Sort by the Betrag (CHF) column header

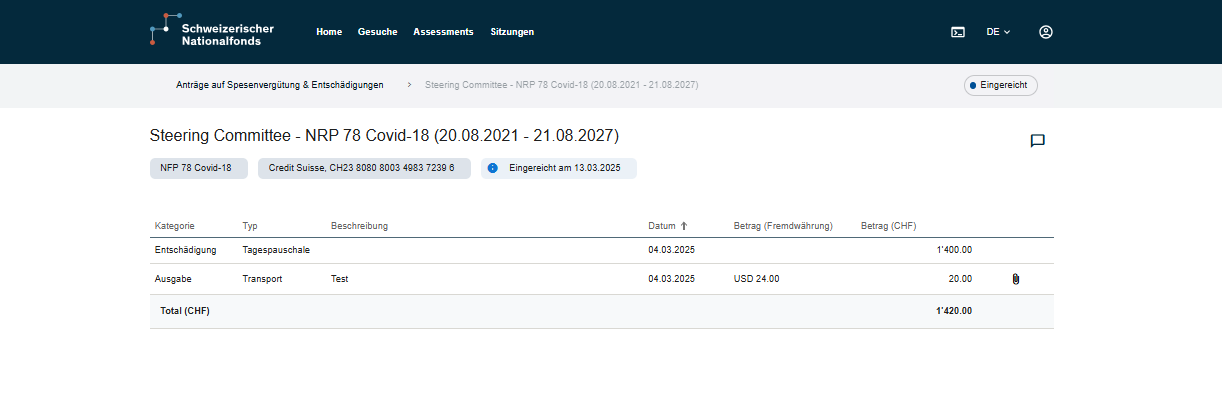[888, 226]
